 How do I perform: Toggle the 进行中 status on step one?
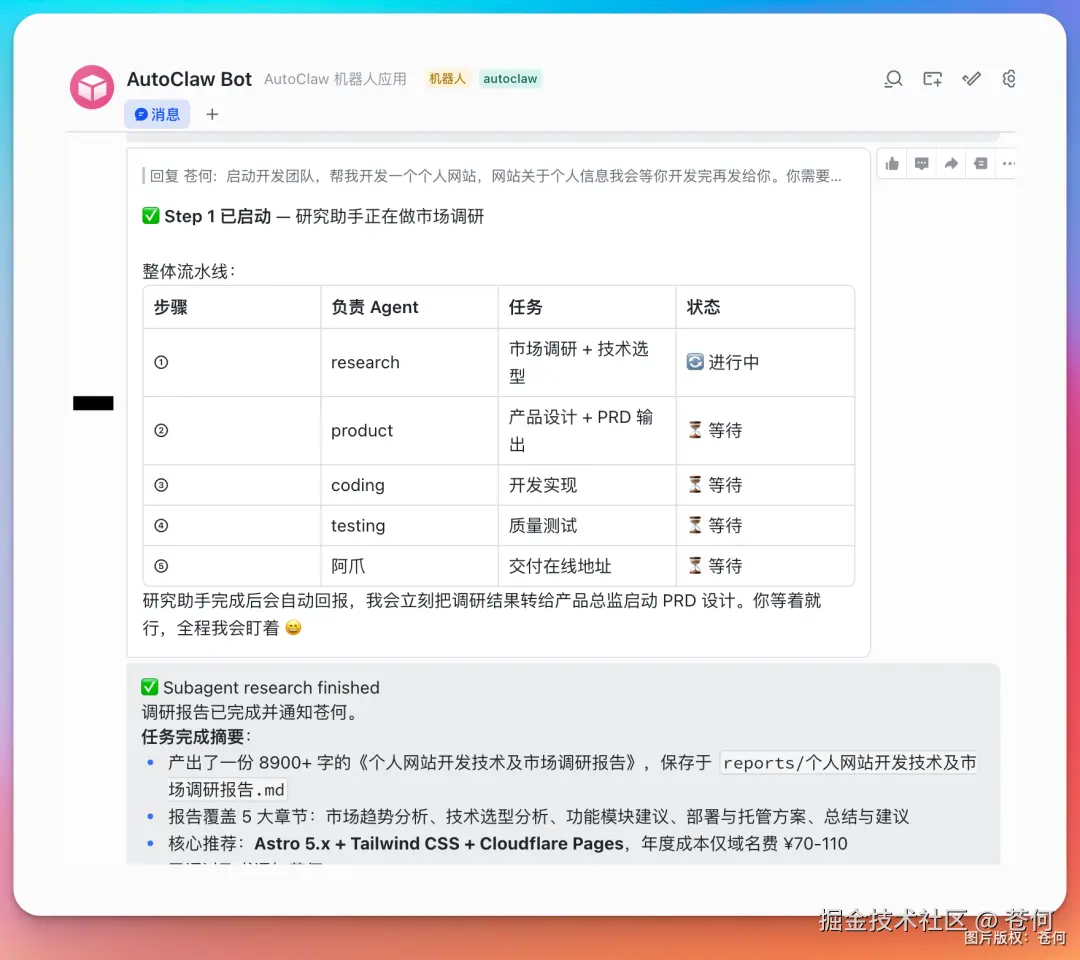(723, 362)
